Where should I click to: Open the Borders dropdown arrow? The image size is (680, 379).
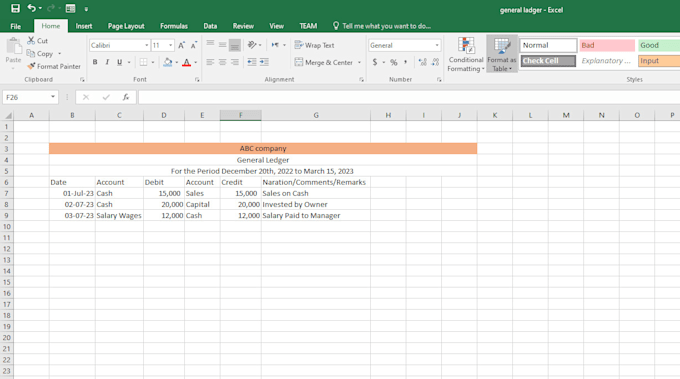coord(153,62)
